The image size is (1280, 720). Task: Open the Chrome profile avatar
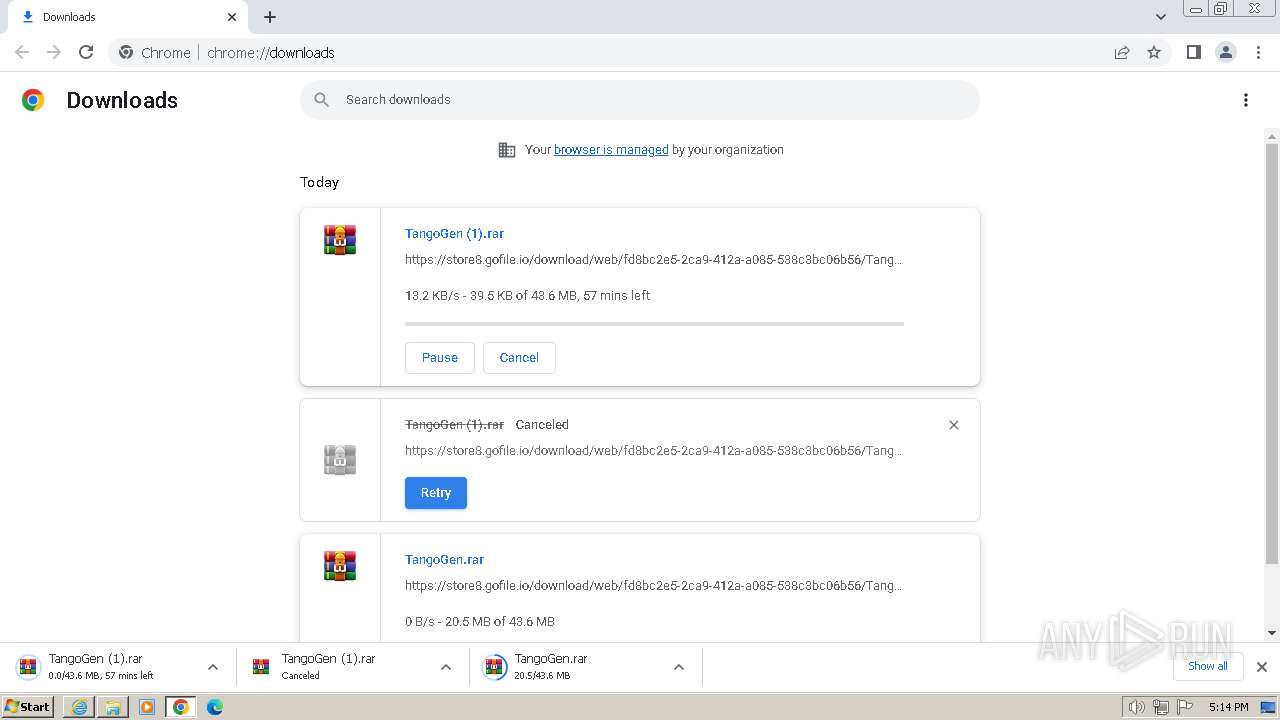click(x=1225, y=52)
